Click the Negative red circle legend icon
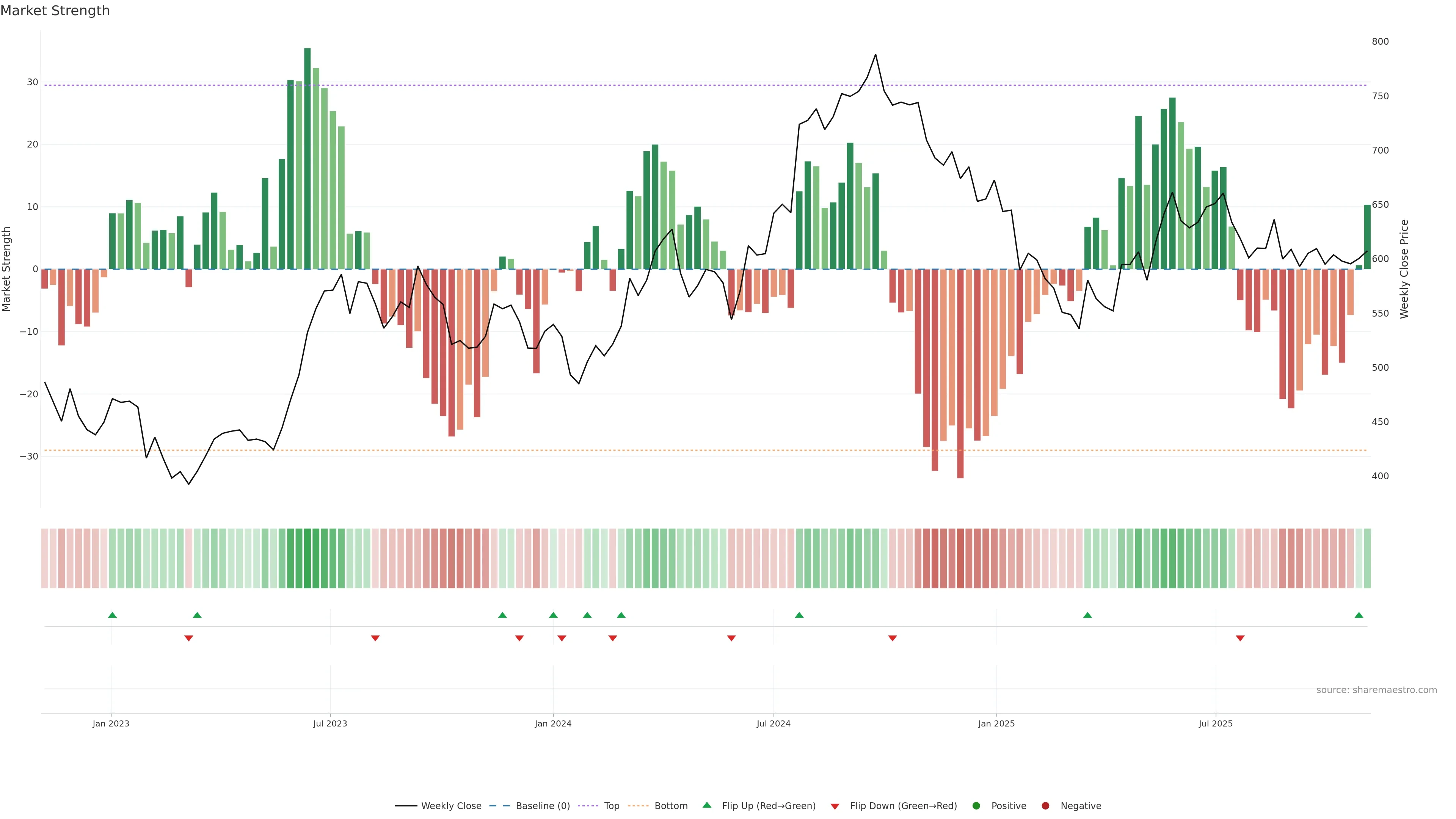The image size is (1456, 819). click(x=1045, y=806)
